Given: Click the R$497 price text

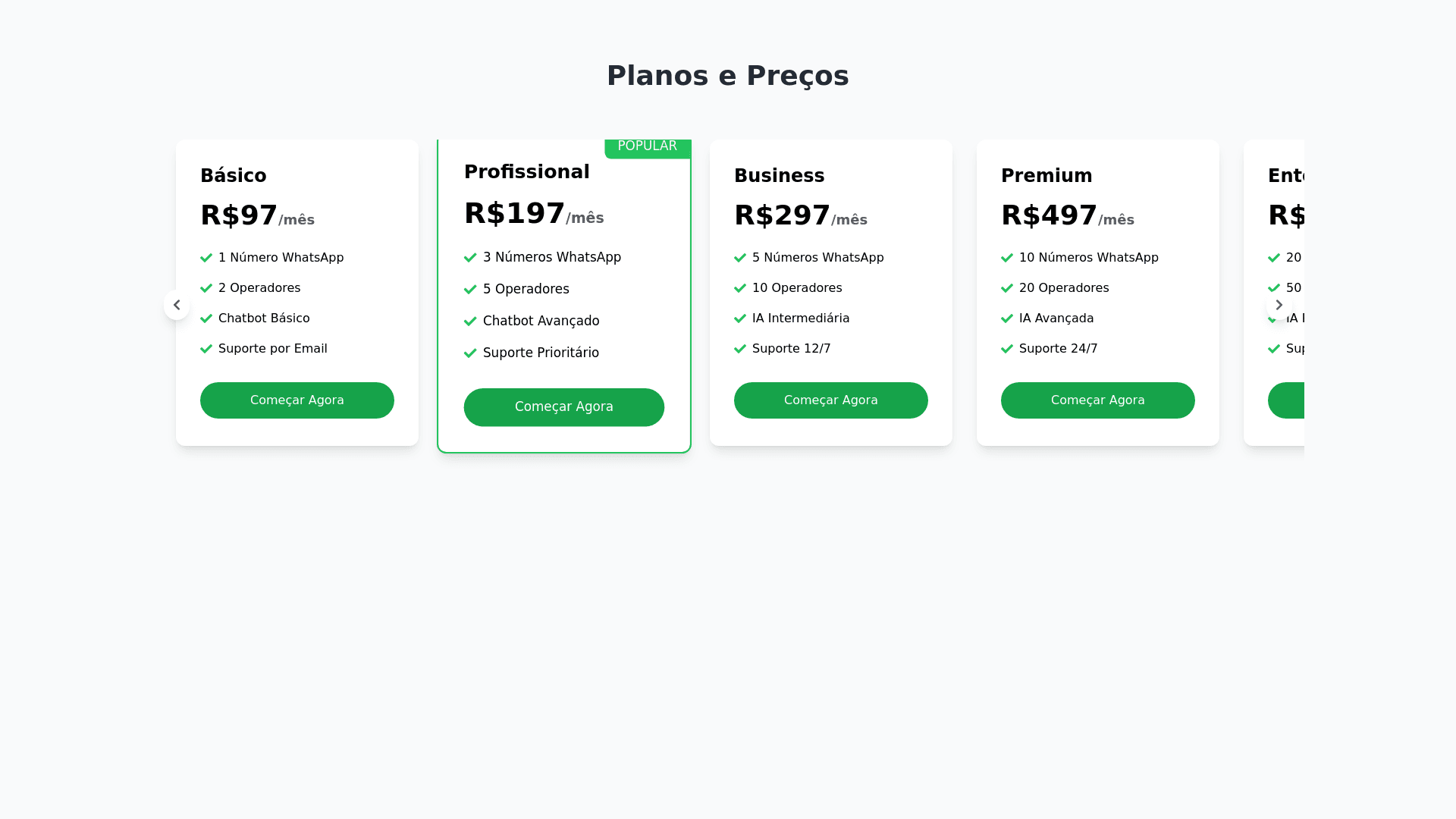Looking at the screenshot, I should point(1050,215).
